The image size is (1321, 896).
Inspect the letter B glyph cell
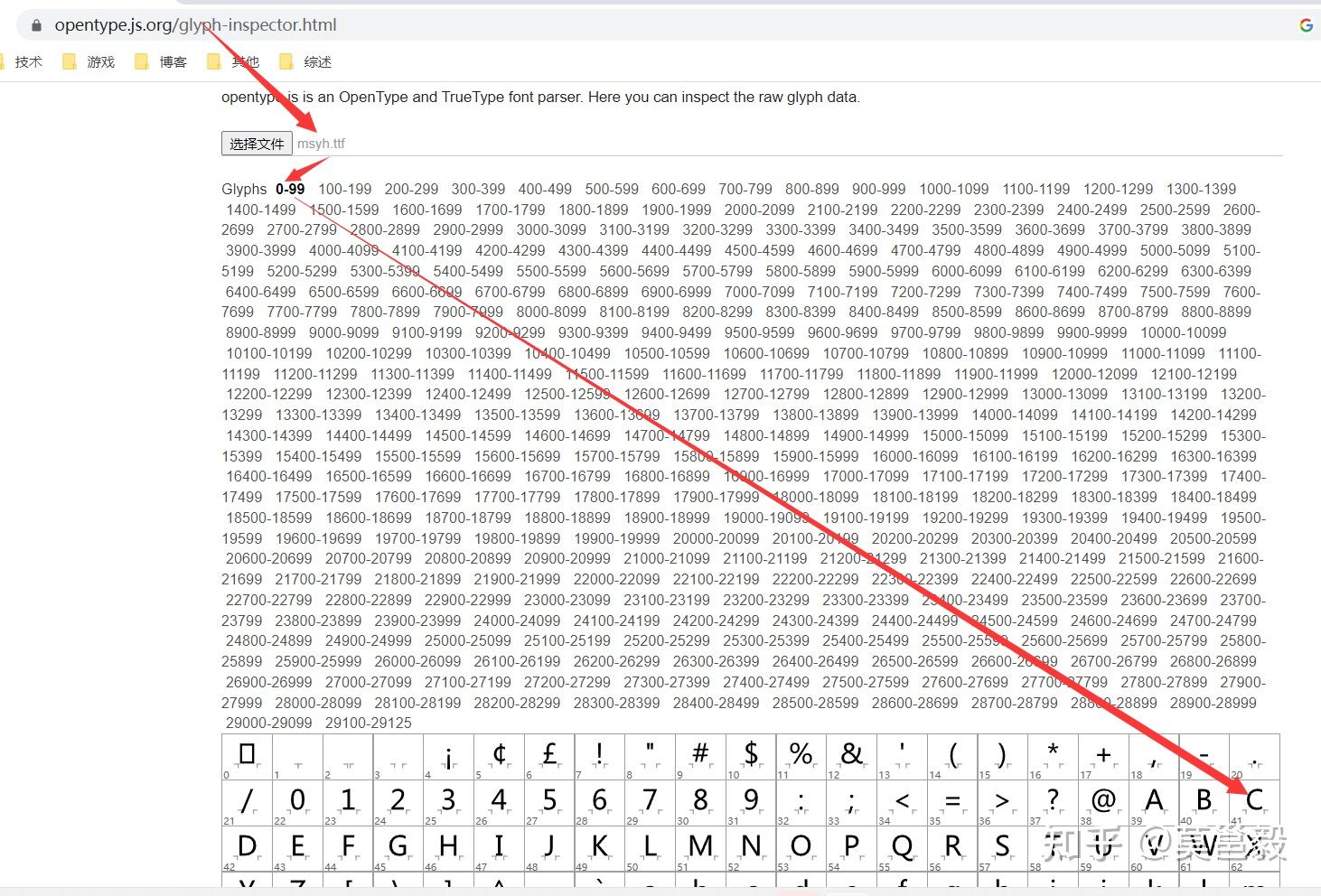(1204, 803)
